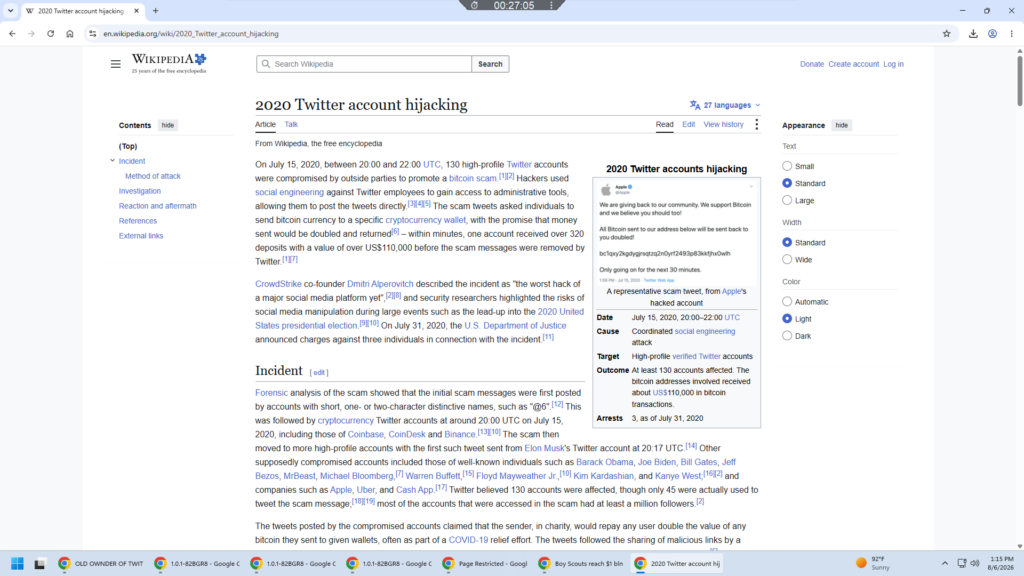Edit the Incident section
Image resolution: width=1024 pixels, height=576 pixels.
coord(319,373)
